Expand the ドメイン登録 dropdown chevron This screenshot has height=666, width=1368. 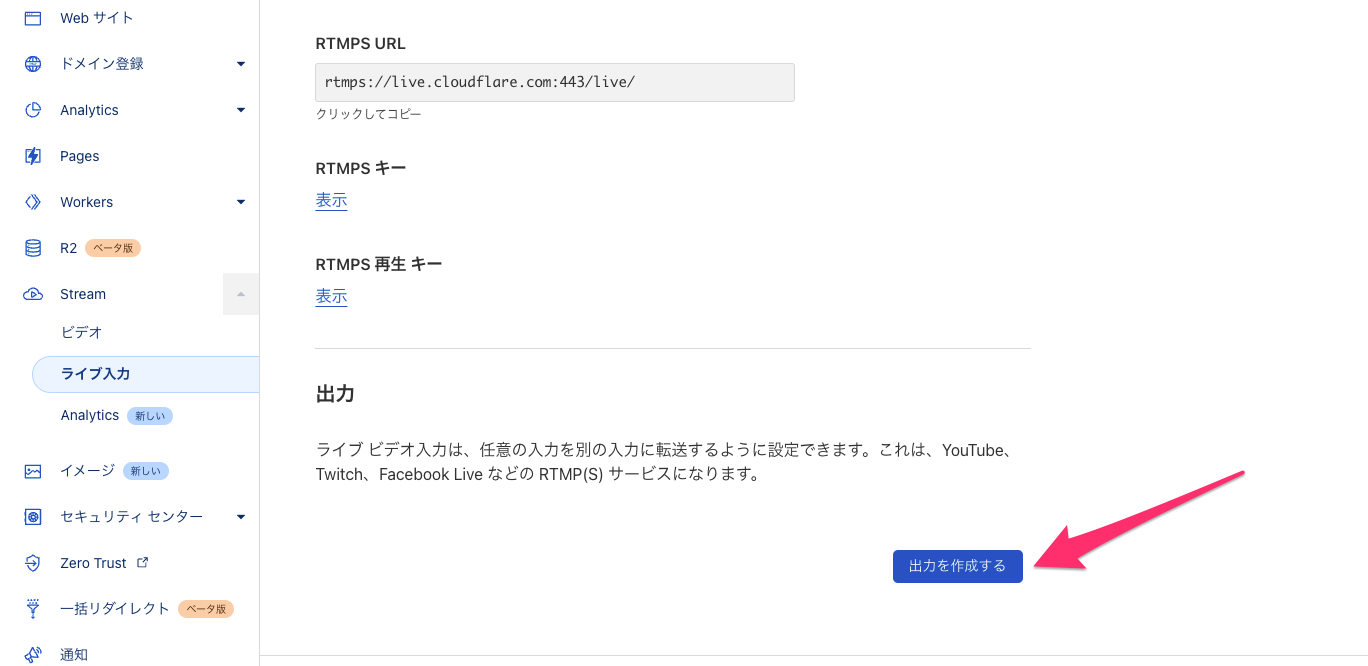click(240, 63)
